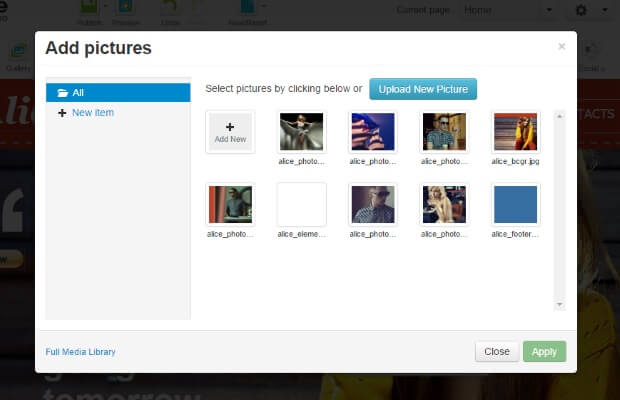This screenshot has height=400, width=620.
Task: Open the dropdown arrow beside gear icon
Action: pos(605,10)
